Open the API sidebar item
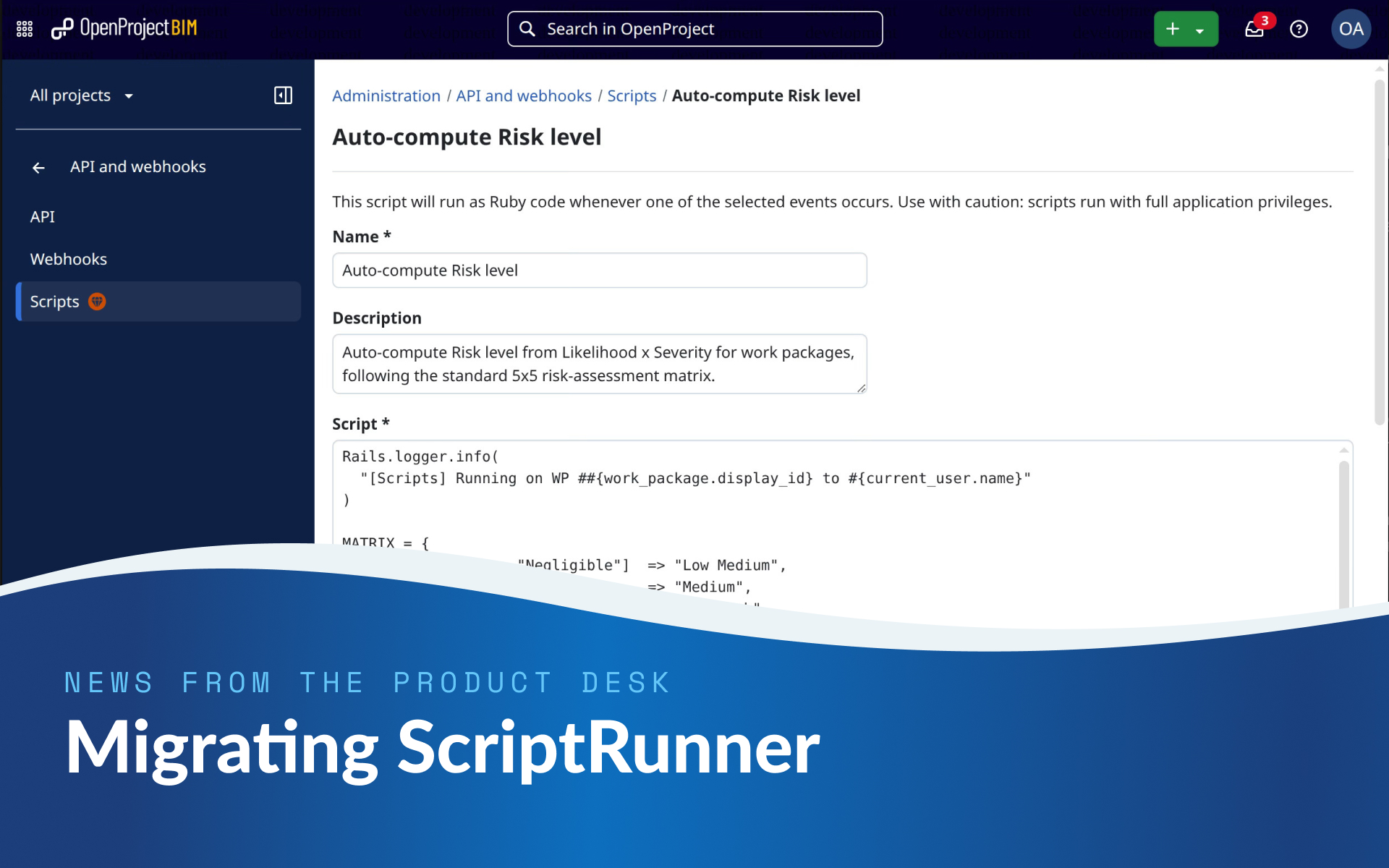This screenshot has width=1389, height=868. tap(158, 217)
